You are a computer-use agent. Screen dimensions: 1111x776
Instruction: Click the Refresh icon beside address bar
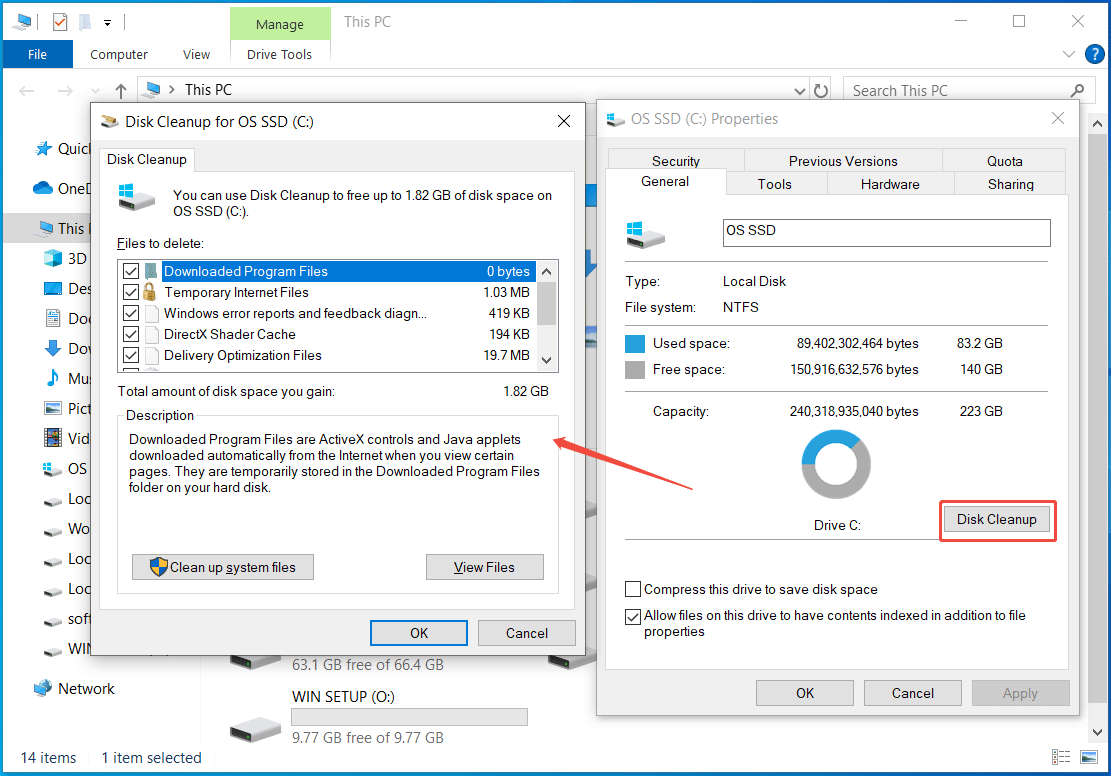821,91
